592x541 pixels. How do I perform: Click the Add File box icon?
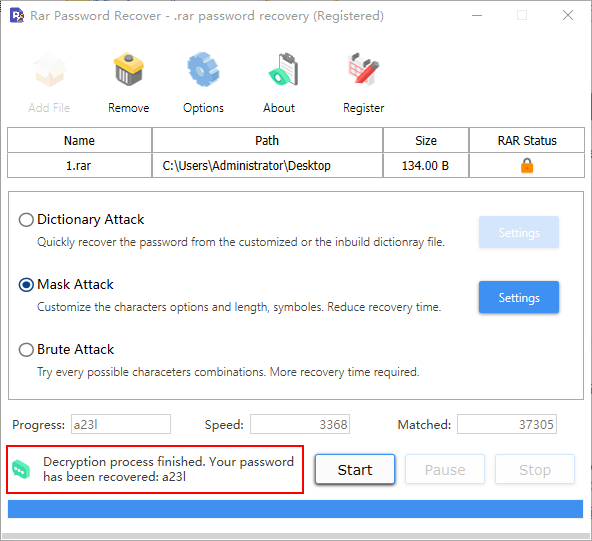49,70
